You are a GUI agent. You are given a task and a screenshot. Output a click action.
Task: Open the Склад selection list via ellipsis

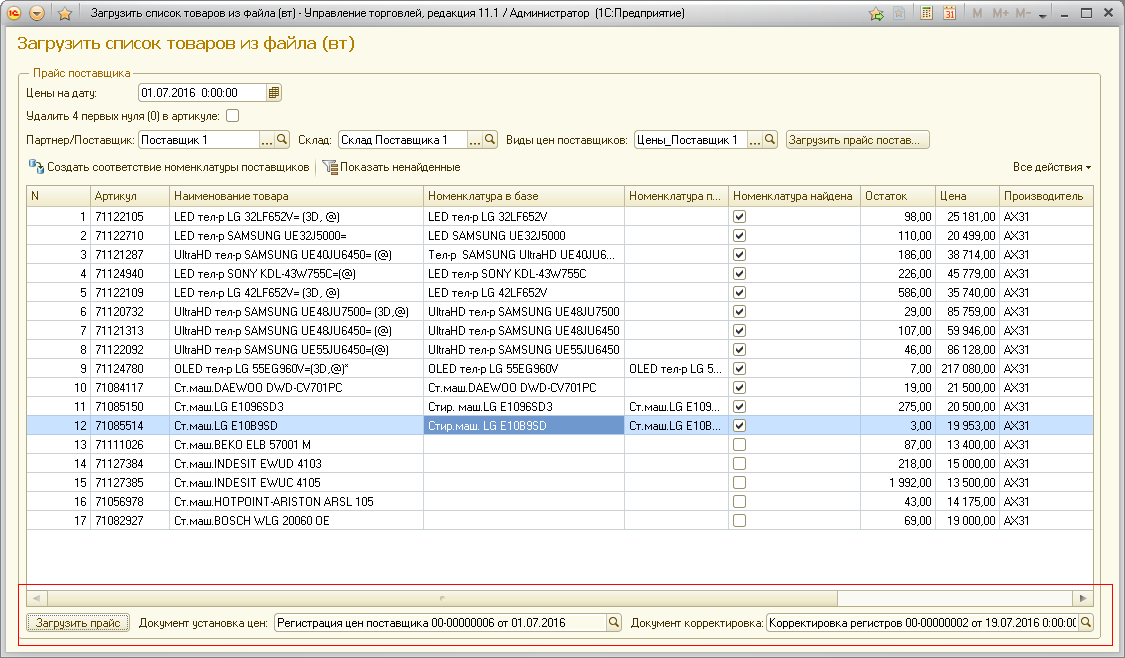[x=475, y=139]
